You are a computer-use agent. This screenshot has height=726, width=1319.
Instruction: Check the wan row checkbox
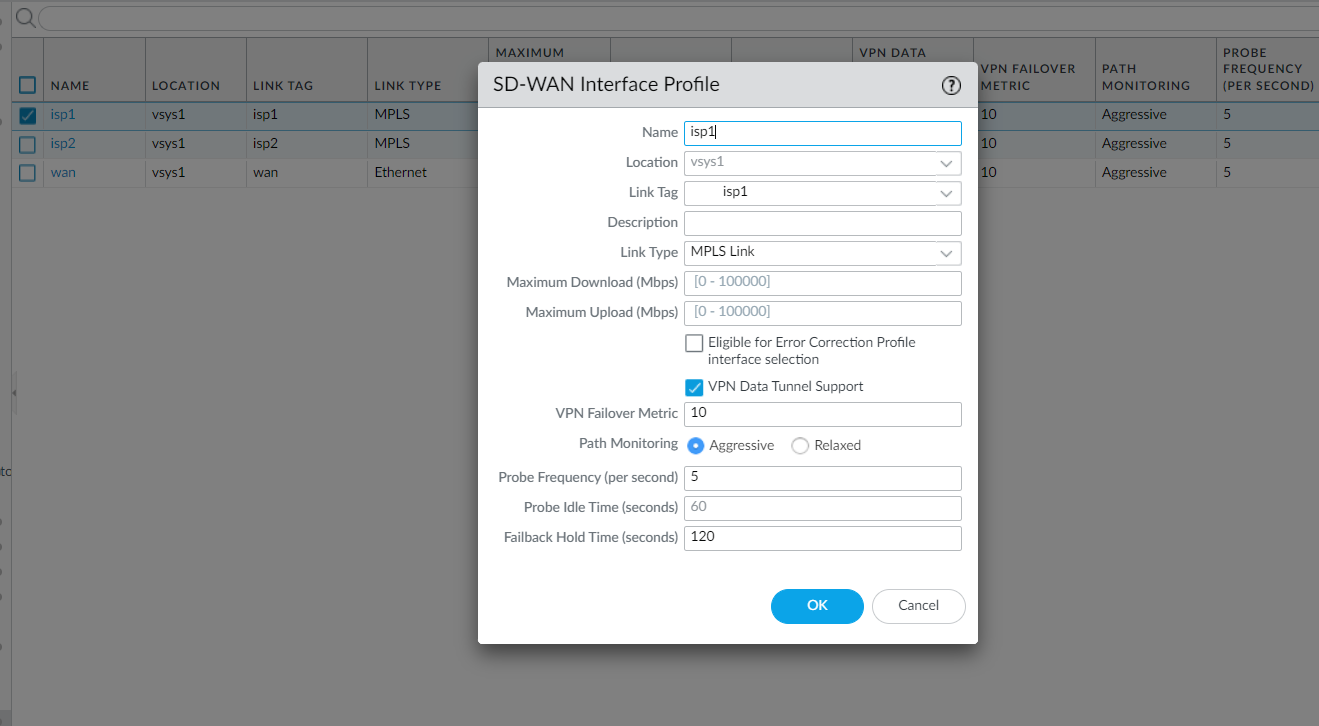coord(27,172)
